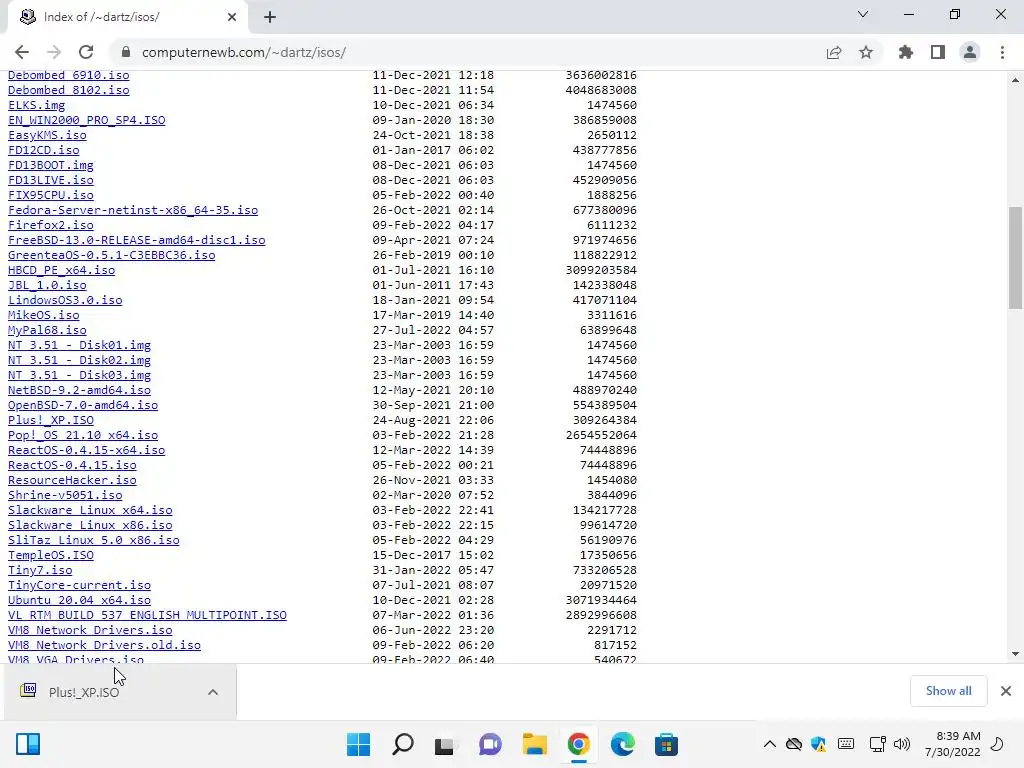Click the padlock site info icon
The image size is (1024, 768).
pos(127,52)
